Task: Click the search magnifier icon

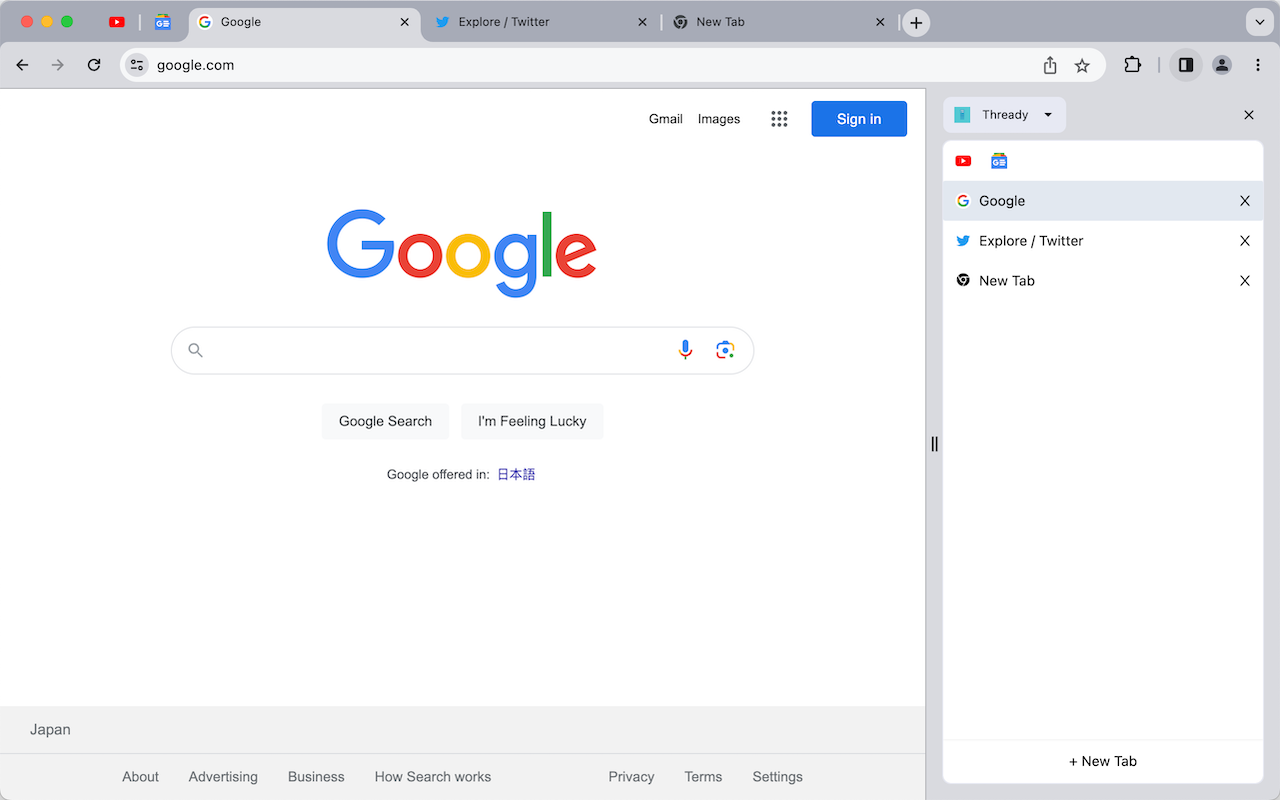Action: coord(196,350)
